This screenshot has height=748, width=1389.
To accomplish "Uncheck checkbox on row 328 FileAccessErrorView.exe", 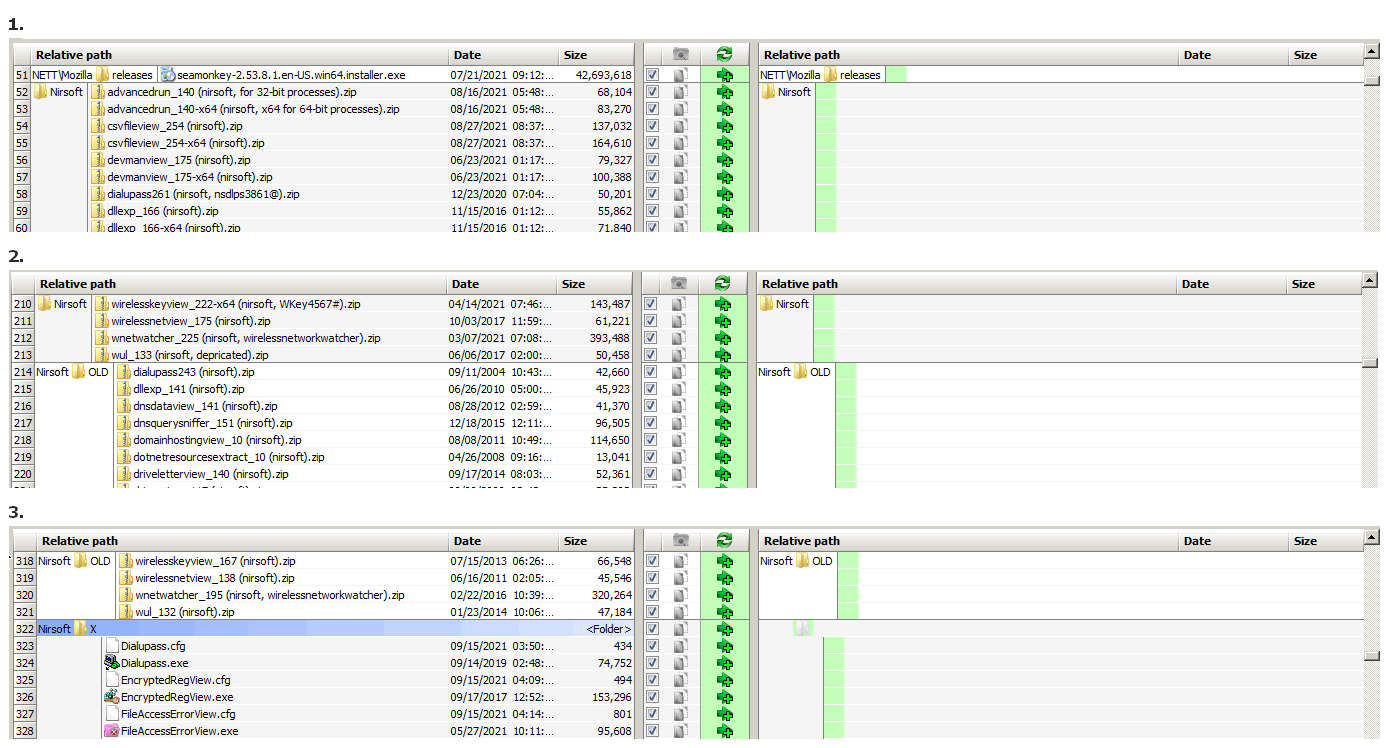I will tap(652, 731).
